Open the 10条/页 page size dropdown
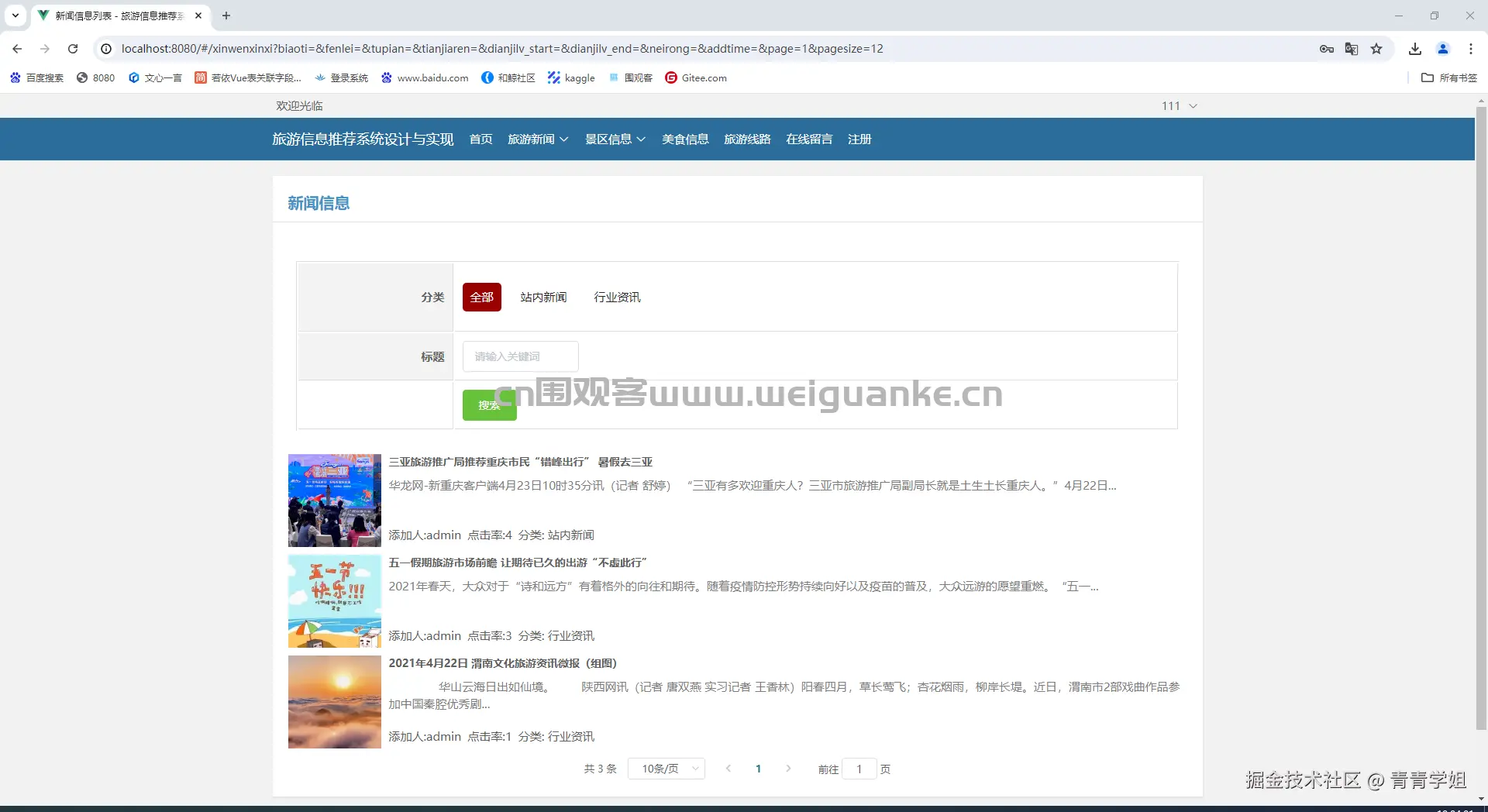 tap(666, 769)
